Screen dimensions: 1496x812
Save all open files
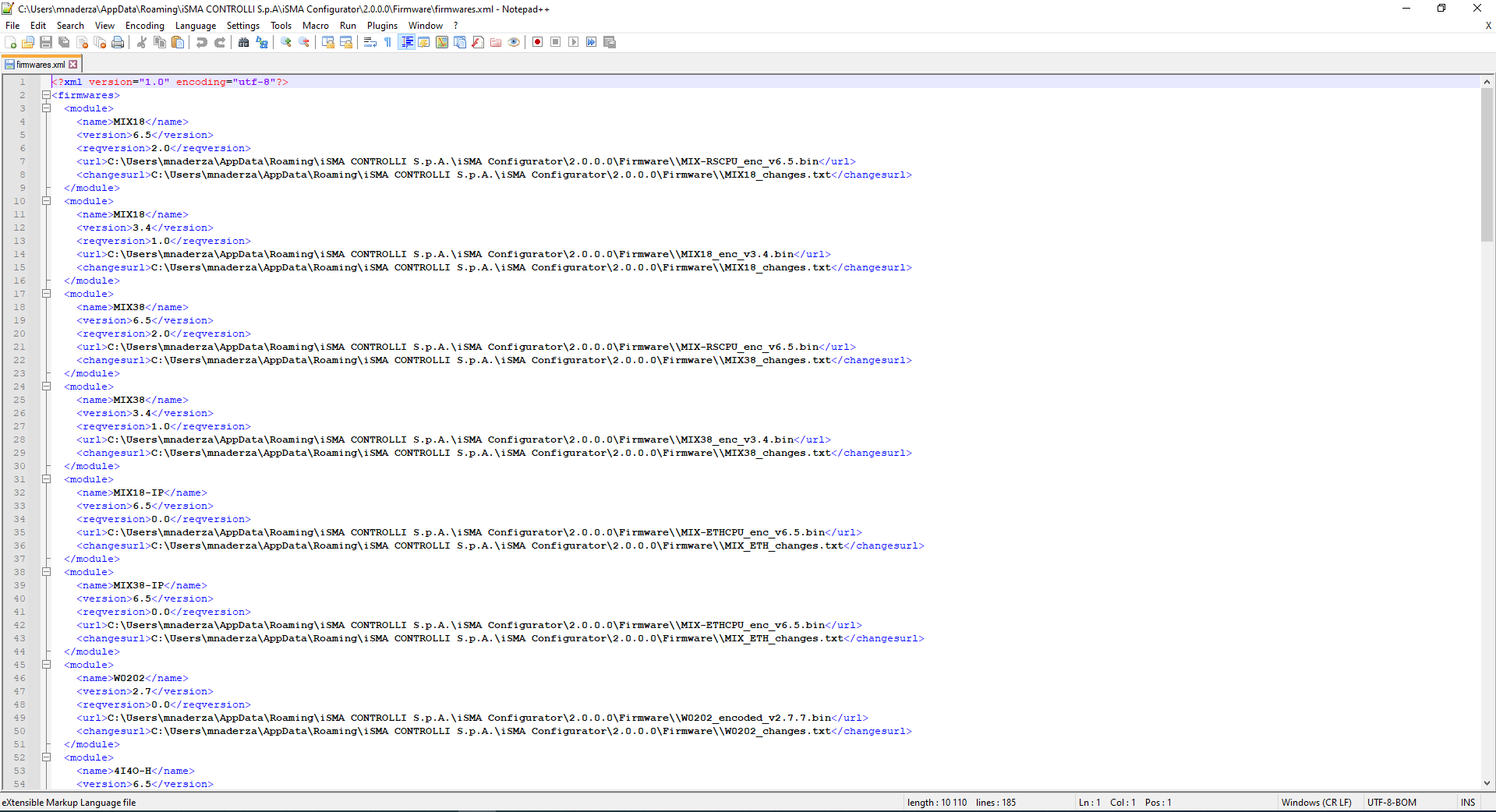[63, 42]
